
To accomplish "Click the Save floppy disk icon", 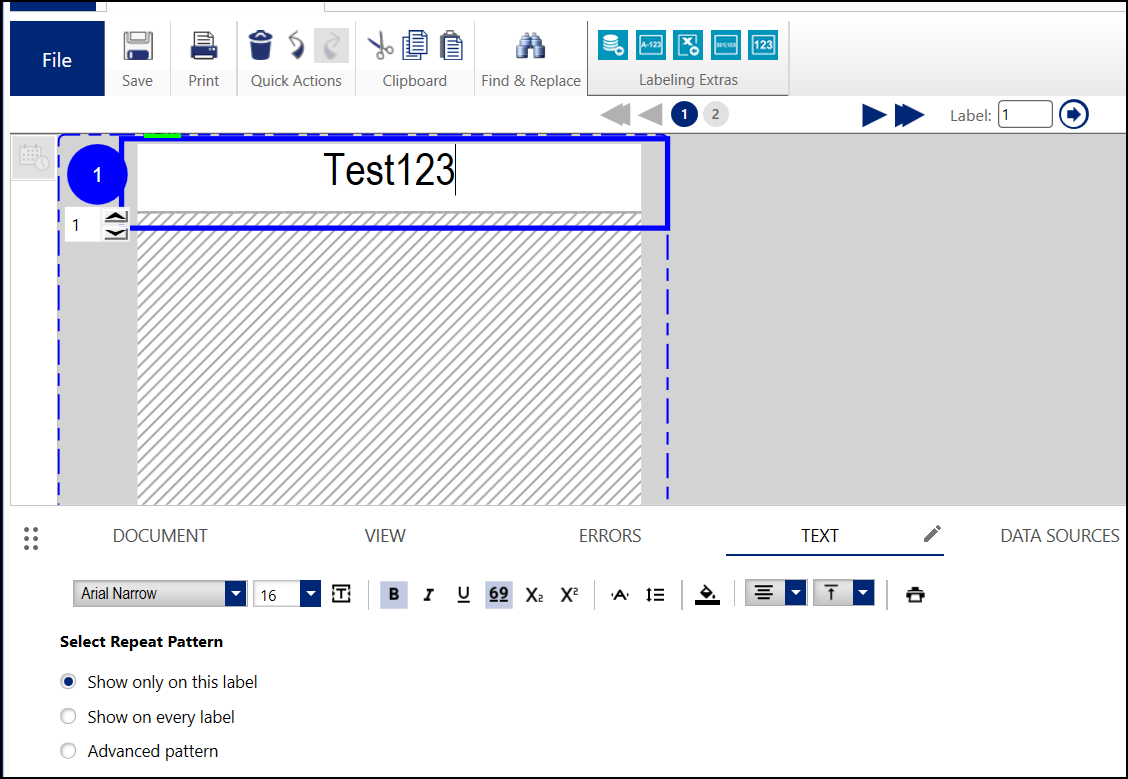I will point(137,46).
